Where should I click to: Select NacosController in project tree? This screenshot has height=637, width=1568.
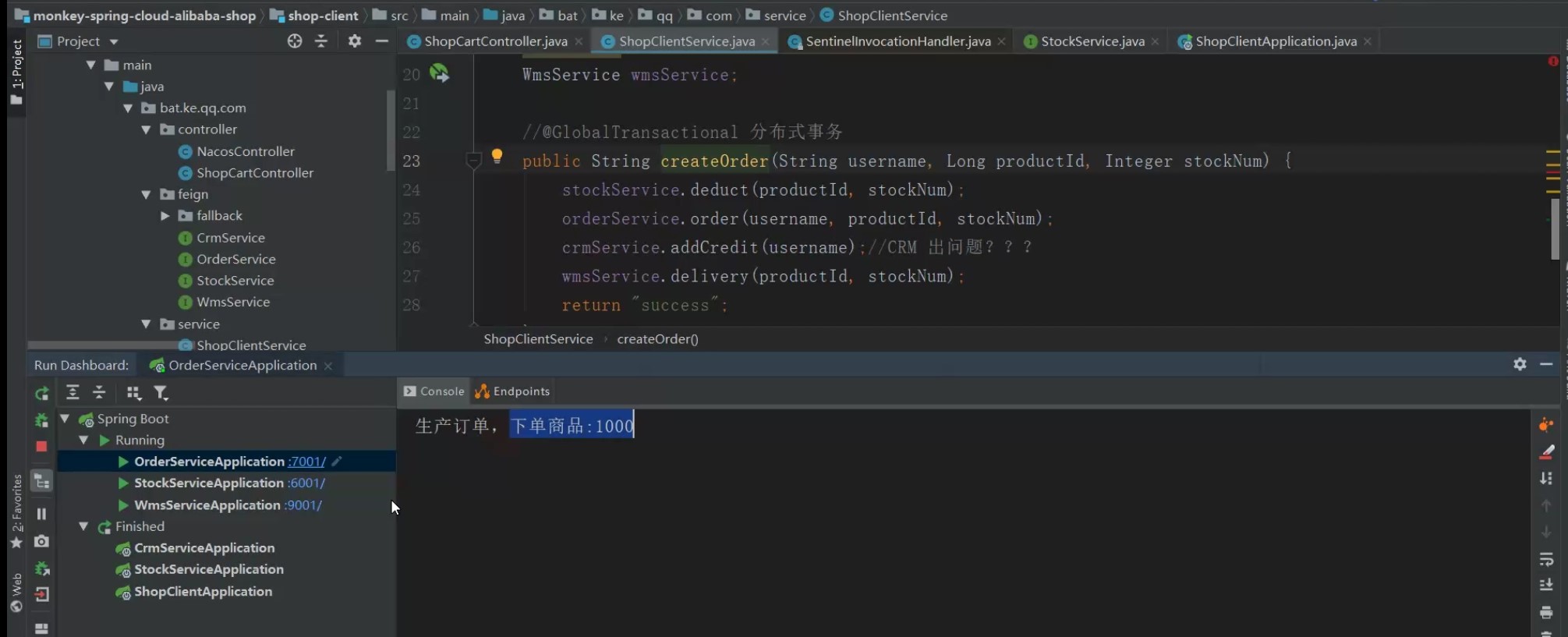click(245, 151)
